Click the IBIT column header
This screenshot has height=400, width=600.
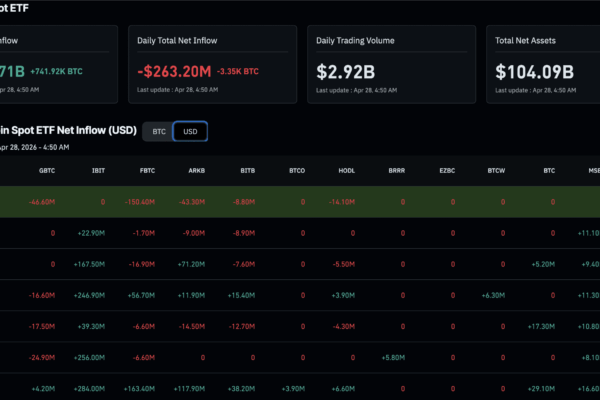coord(99,170)
